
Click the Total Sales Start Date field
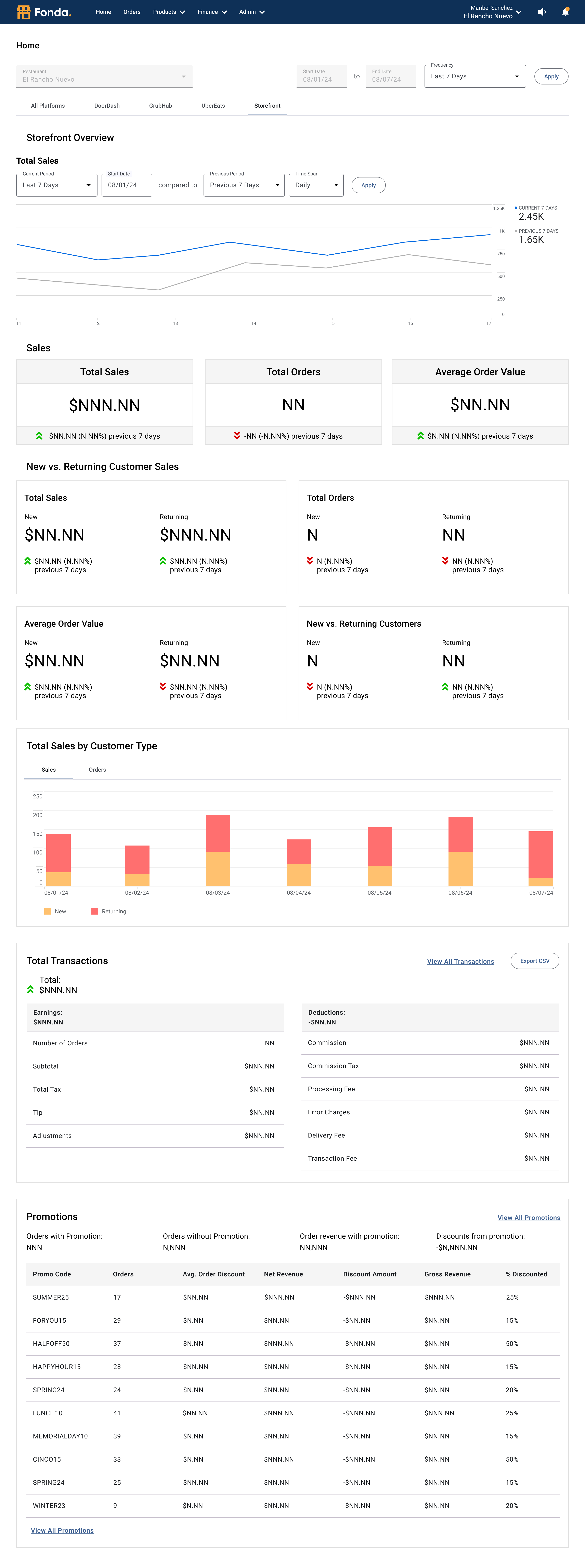pos(127,185)
